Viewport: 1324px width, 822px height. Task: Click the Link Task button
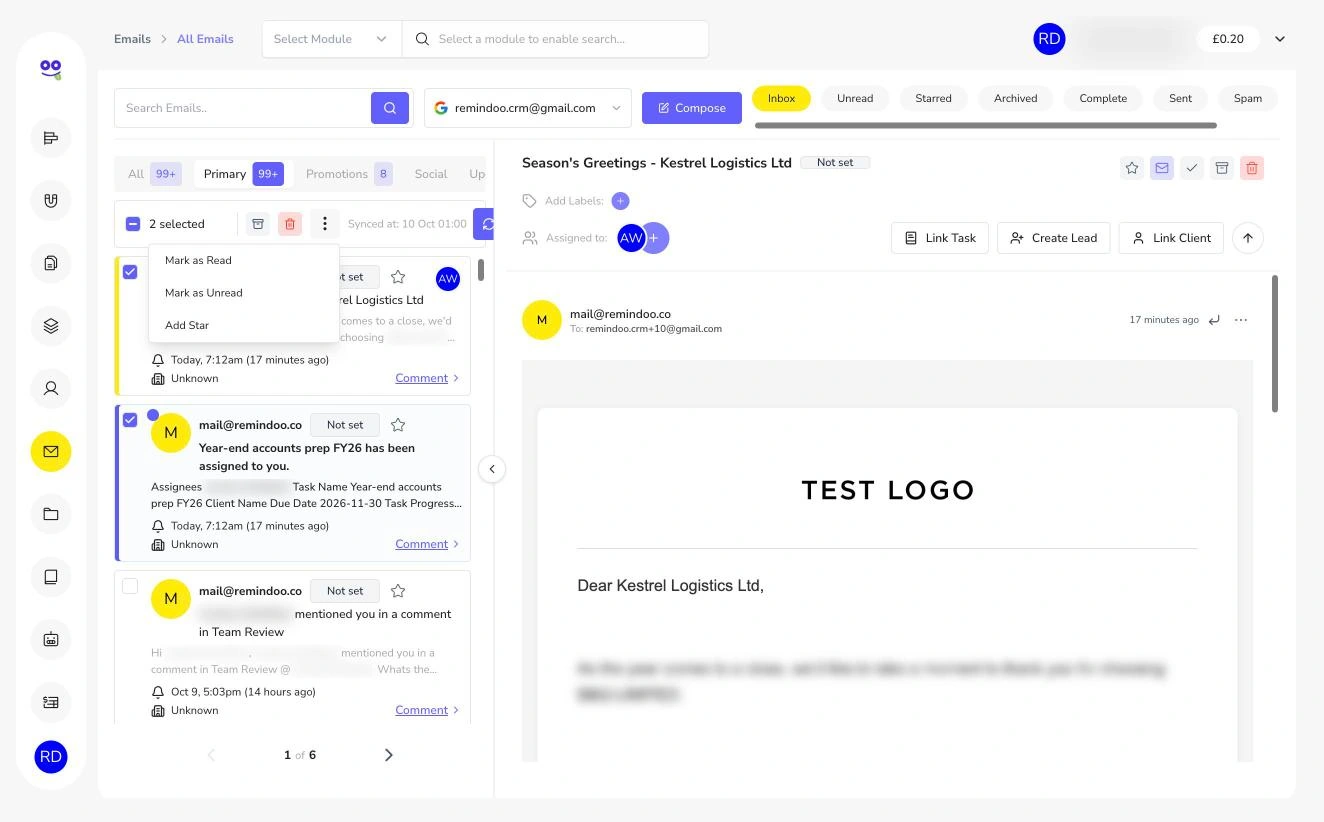(x=940, y=238)
